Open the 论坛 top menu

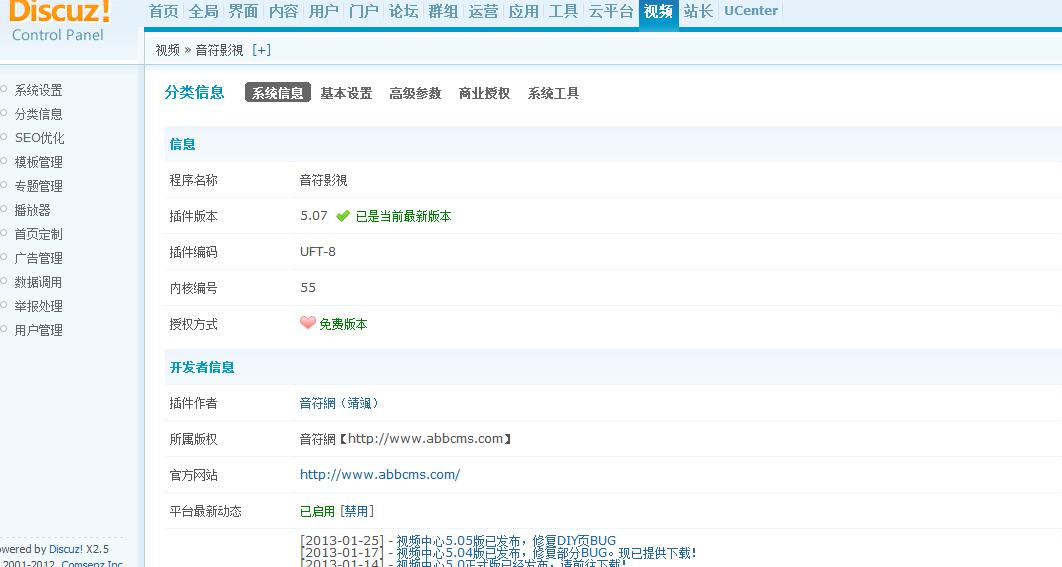pos(404,12)
